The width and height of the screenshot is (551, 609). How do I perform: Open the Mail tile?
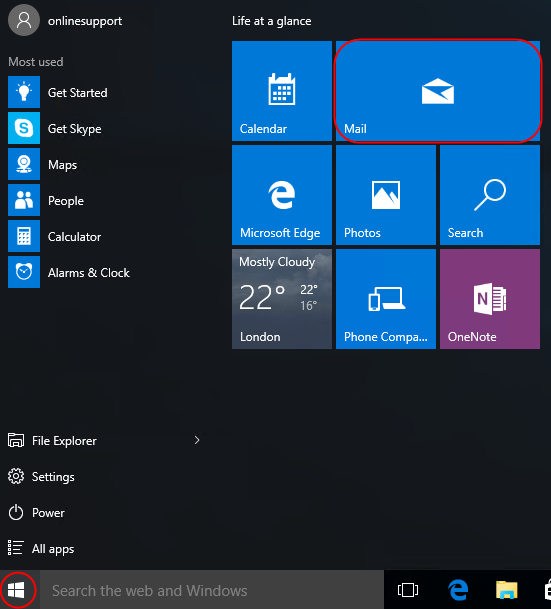click(x=438, y=91)
